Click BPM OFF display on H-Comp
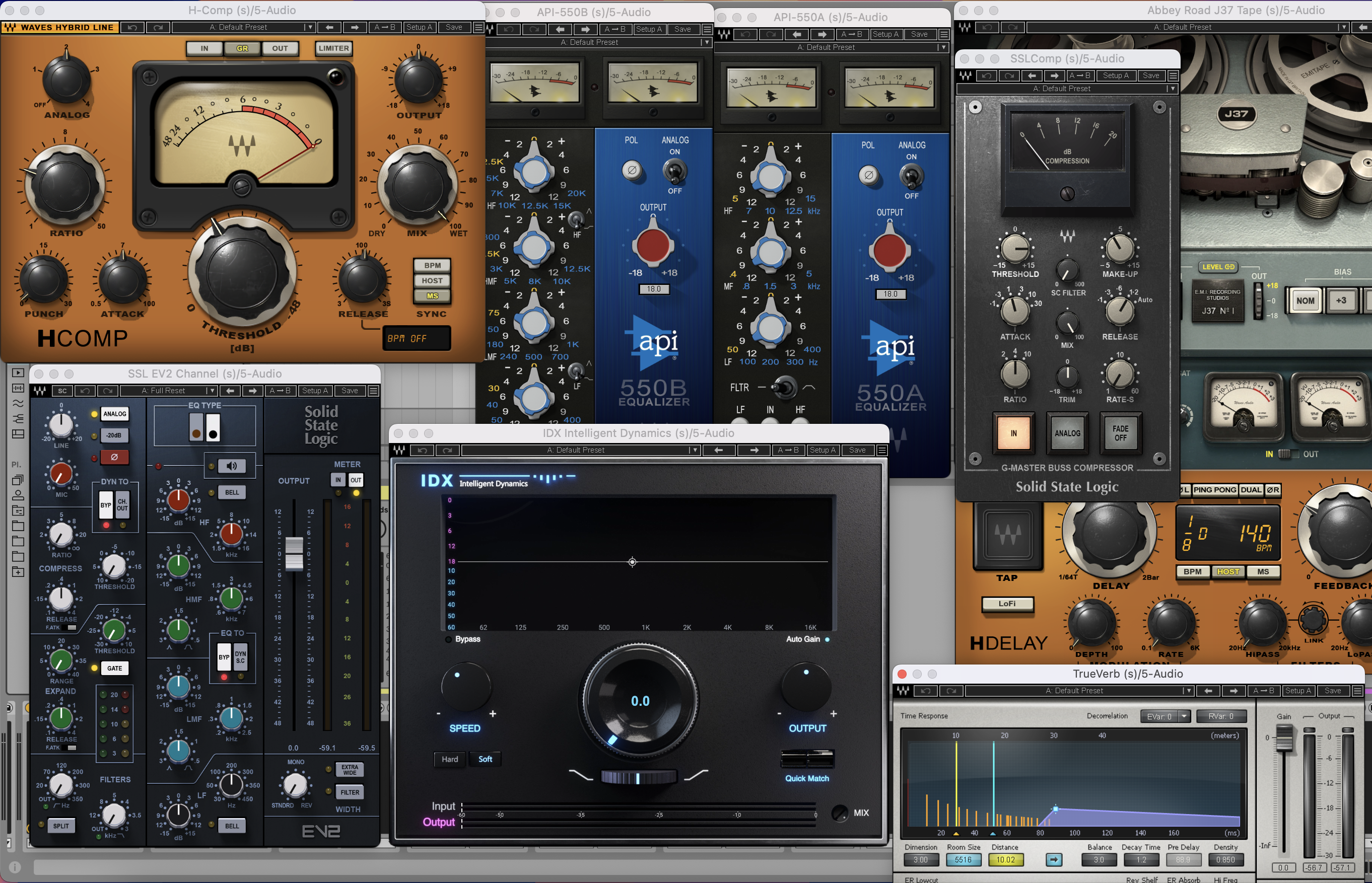The width and height of the screenshot is (1372, 883). tap(416, 338)
